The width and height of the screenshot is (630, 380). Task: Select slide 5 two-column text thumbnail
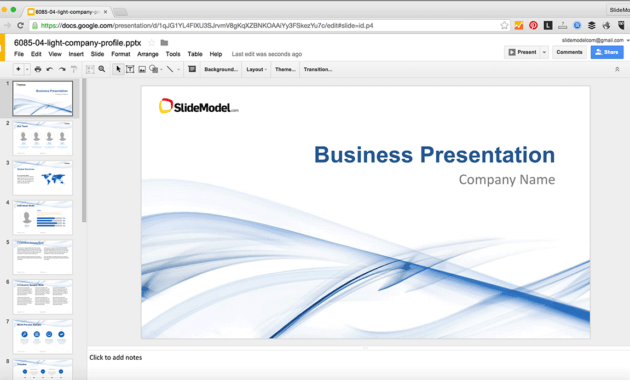[43, 257]
